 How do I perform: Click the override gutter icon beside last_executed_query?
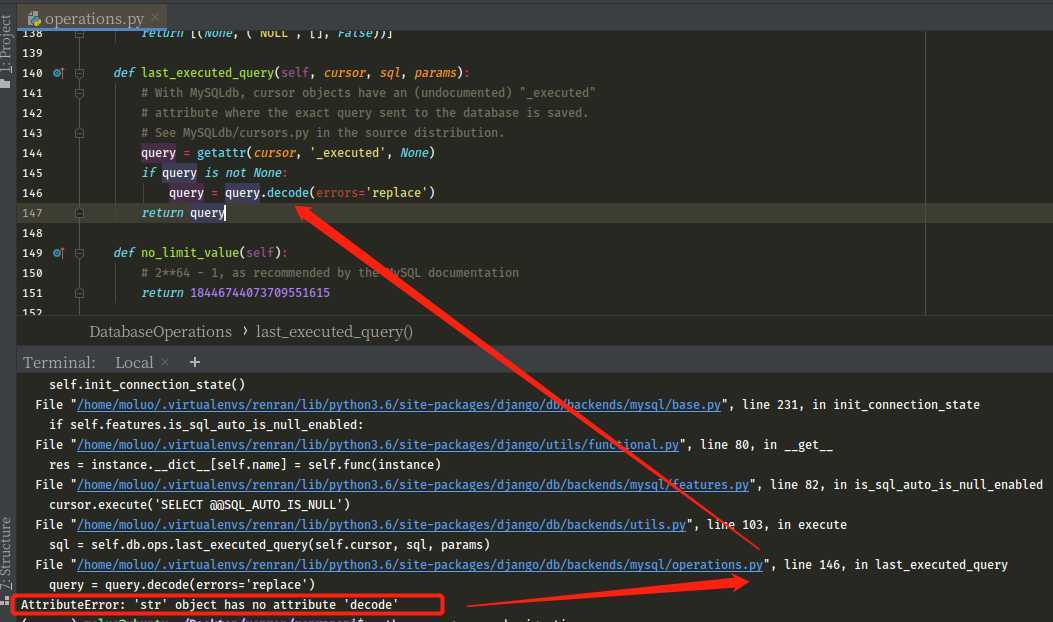click(x=57, y=73)
